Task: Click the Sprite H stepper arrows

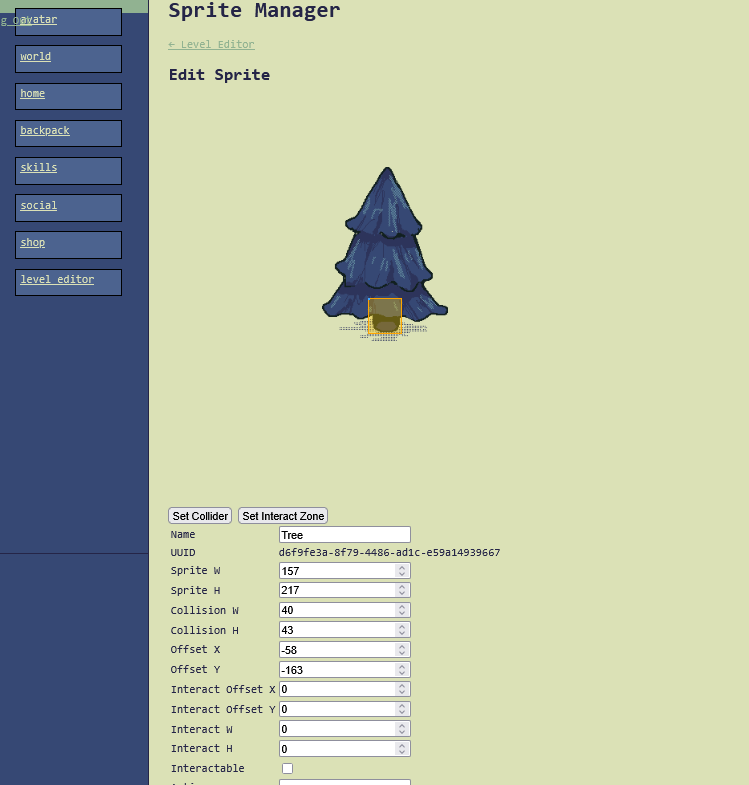Action: tap(402, 591)
